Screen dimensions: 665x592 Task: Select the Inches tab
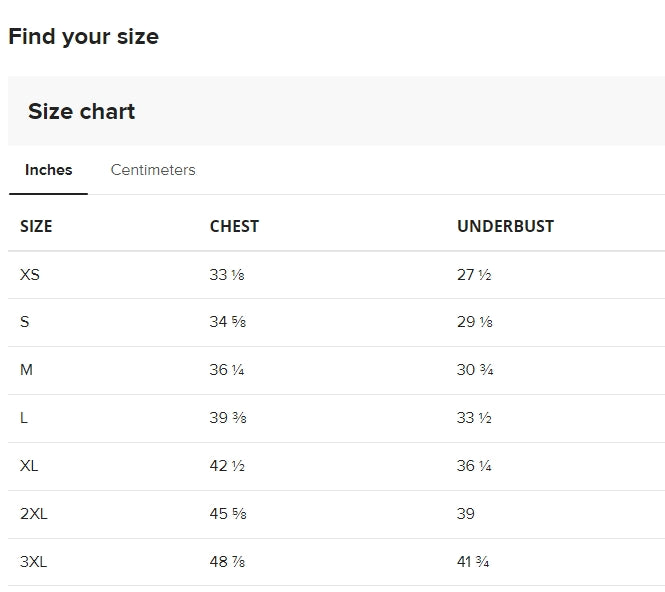48,170
